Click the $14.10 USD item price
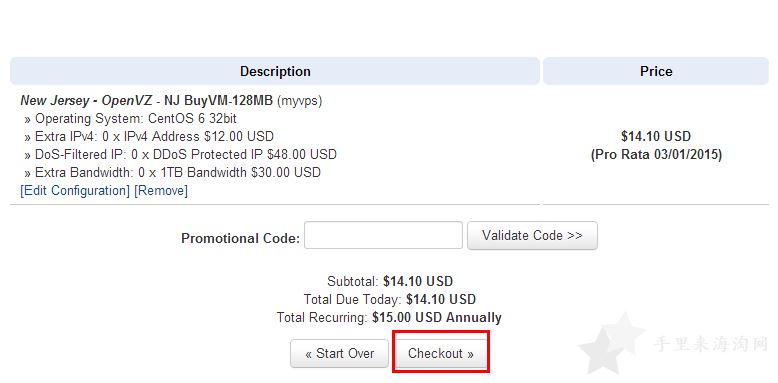This screenshot has height=383, width=778. click(656, 136)
